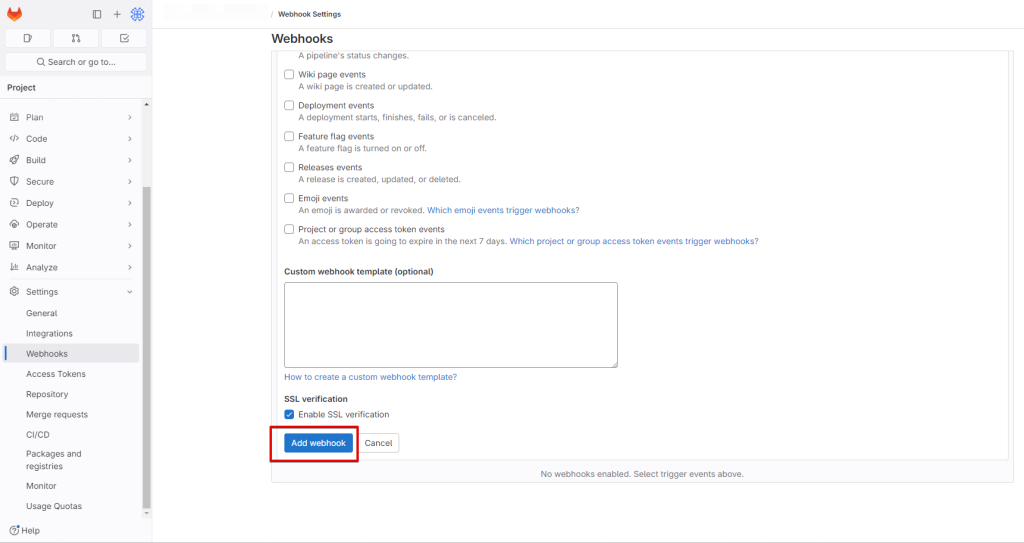Open the merge requests icon button
The image size is (1024, 543).
pyautogui.click(x=76, y=38)
